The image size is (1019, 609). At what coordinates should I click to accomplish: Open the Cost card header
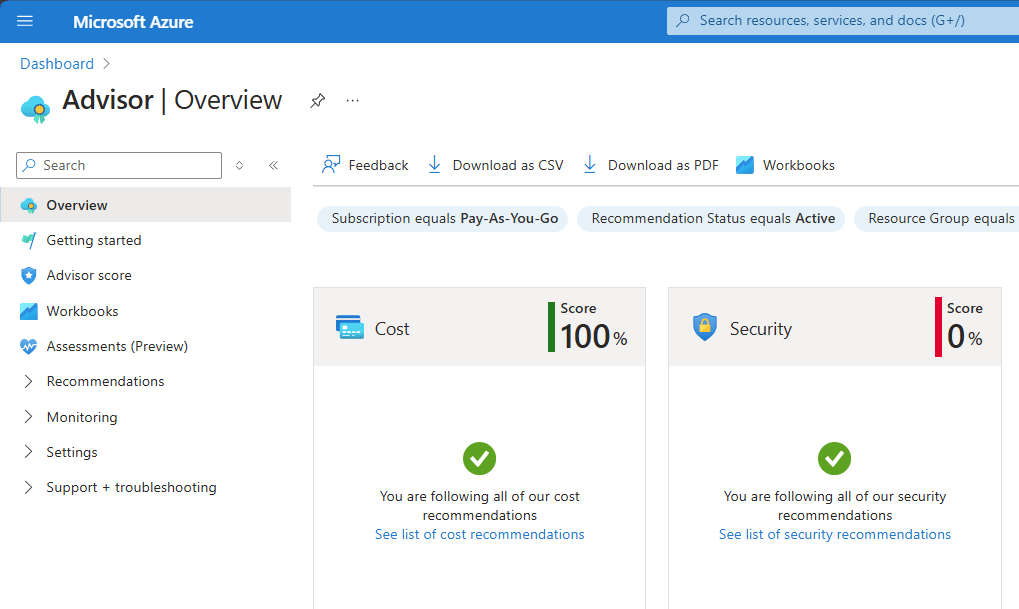(x=480, y=327)
